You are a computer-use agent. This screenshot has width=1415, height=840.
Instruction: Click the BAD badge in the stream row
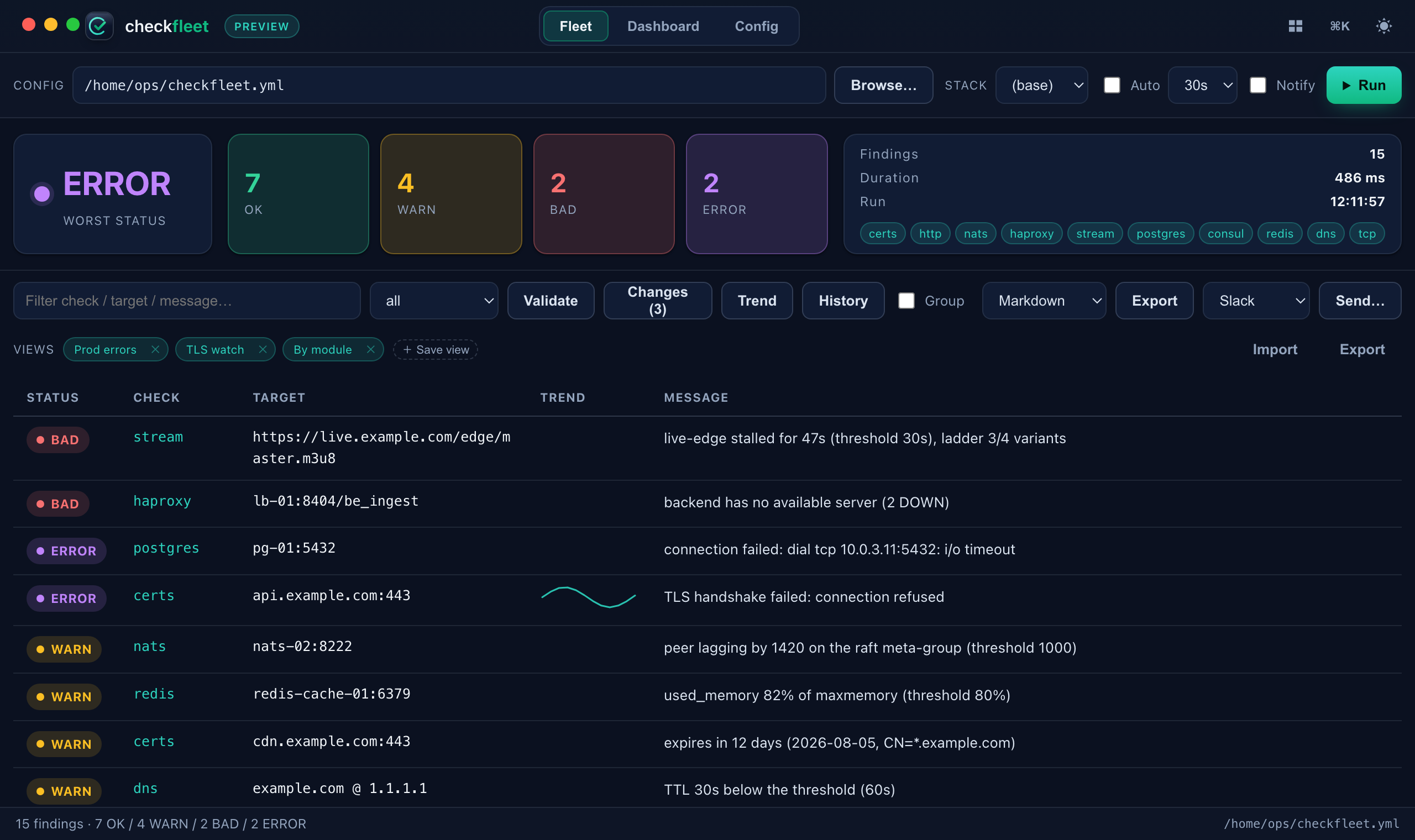click(57, 440)
